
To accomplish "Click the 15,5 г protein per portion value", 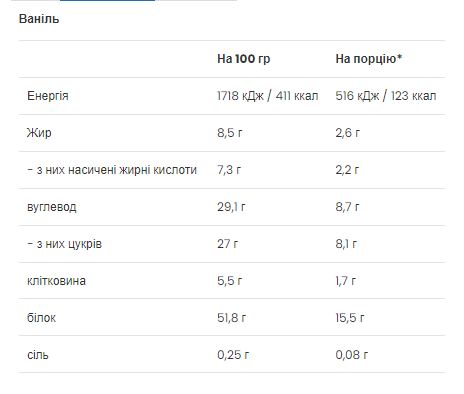I will [x=350, y=318].
